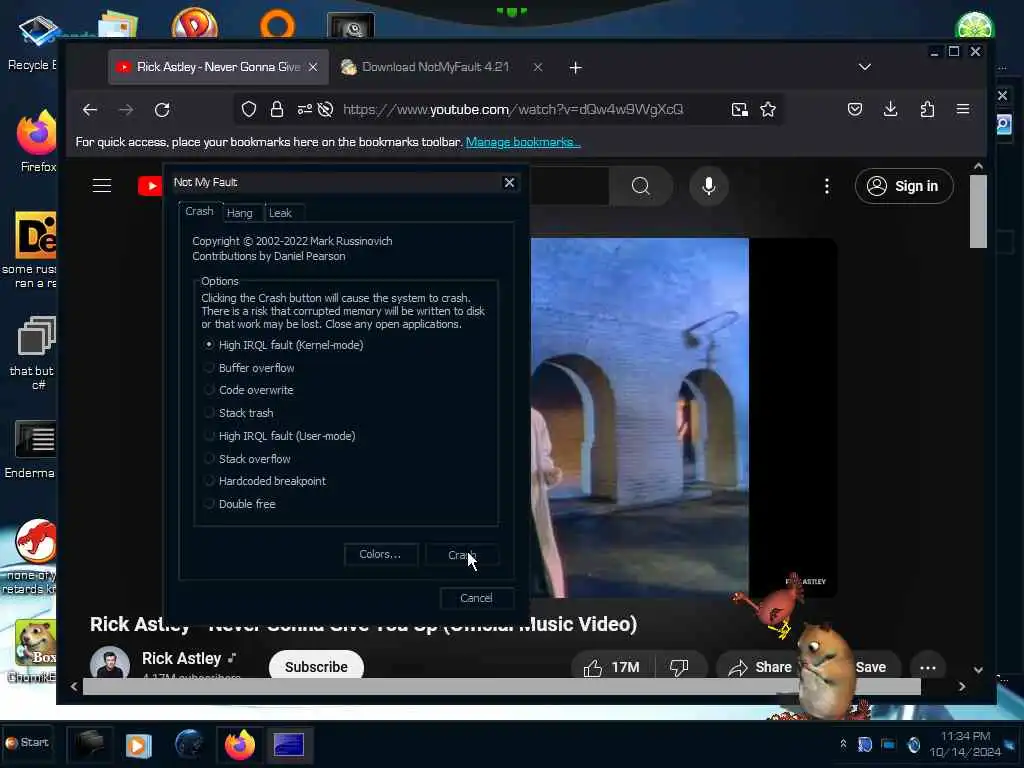
Task: Show hidden system tray icons chevron
Action: coord(843,744)
